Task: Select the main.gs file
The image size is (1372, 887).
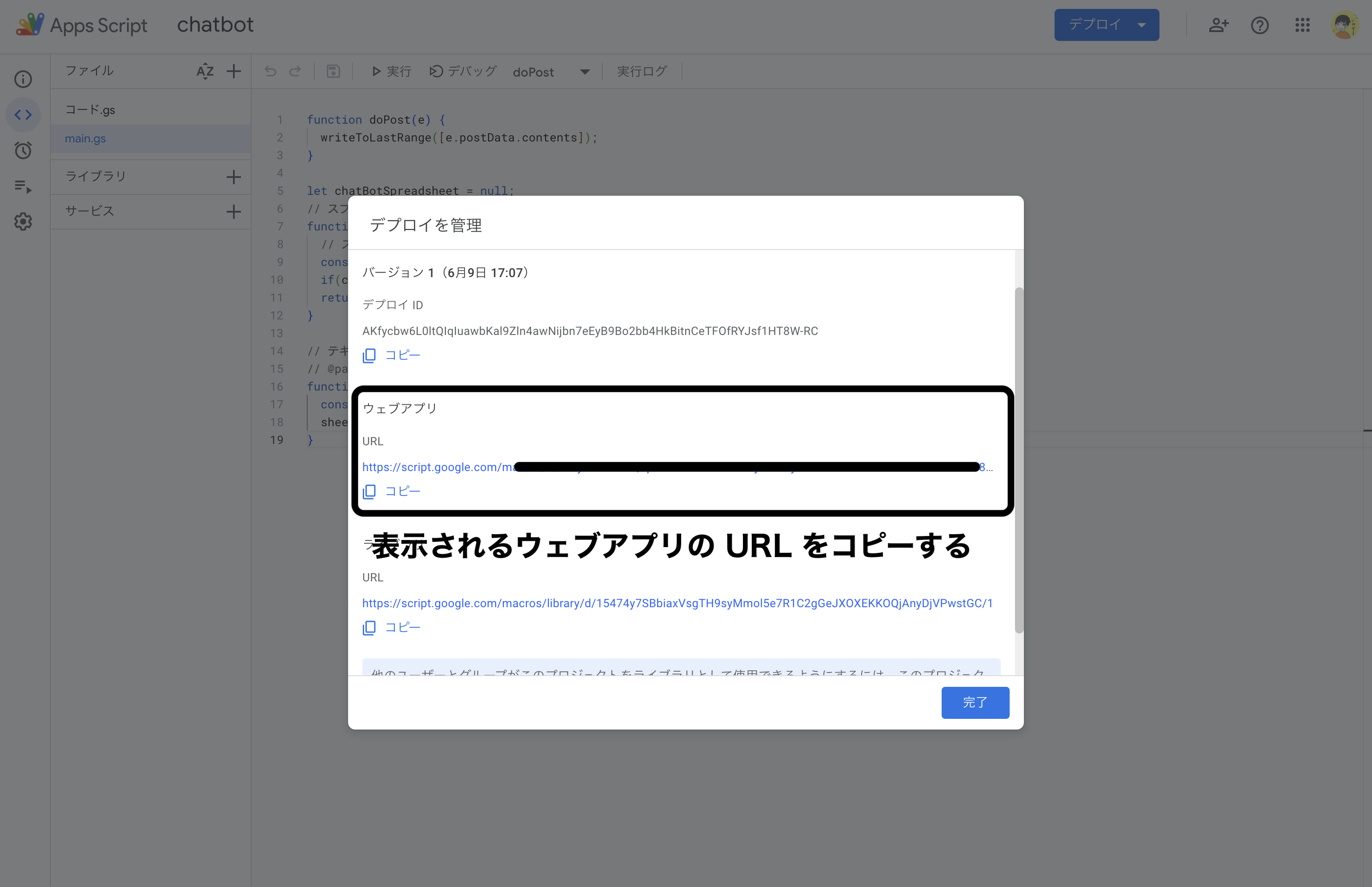Action: [x=150, y=138]
